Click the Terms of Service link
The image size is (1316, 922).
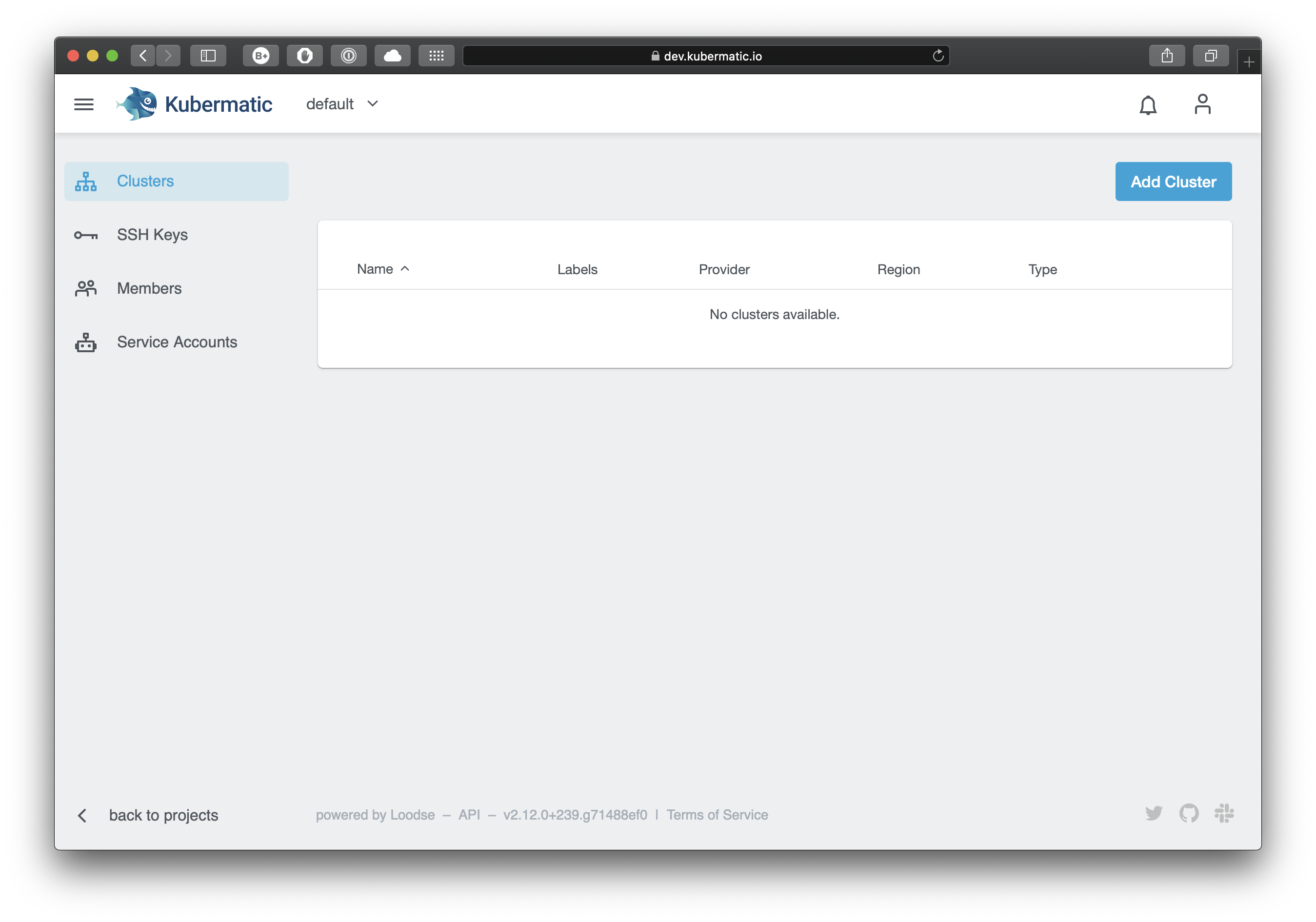coord(717,815)
